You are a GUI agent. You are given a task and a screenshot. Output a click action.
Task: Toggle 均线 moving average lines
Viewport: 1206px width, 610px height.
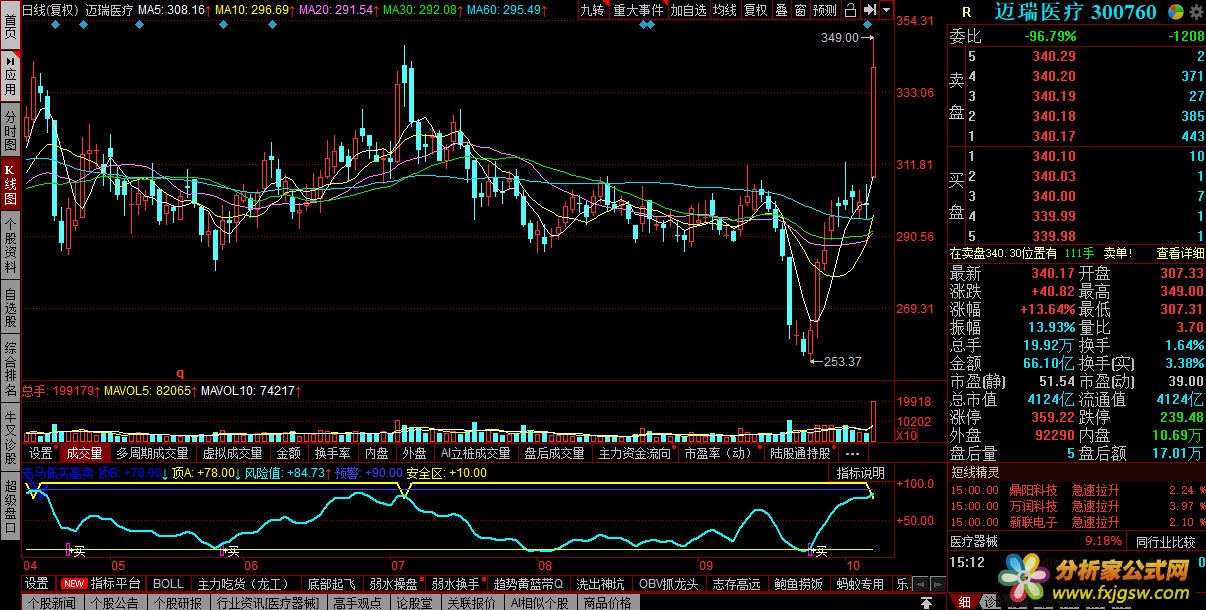pos(725,10)
